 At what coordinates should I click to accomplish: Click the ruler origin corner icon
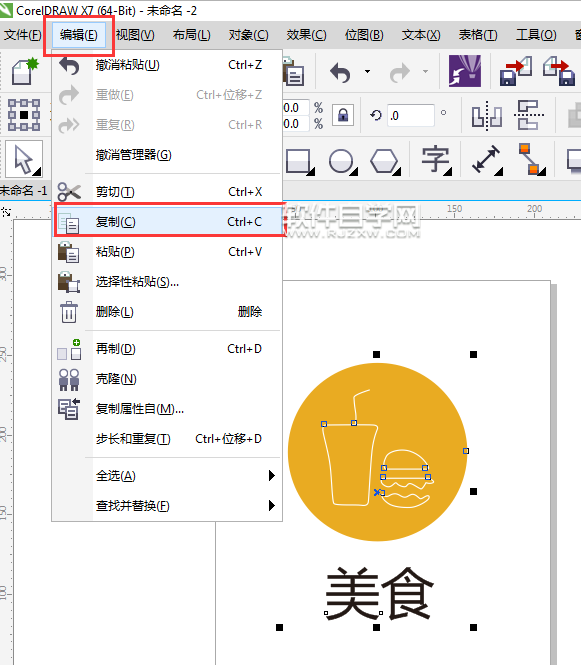click(6, 212)
